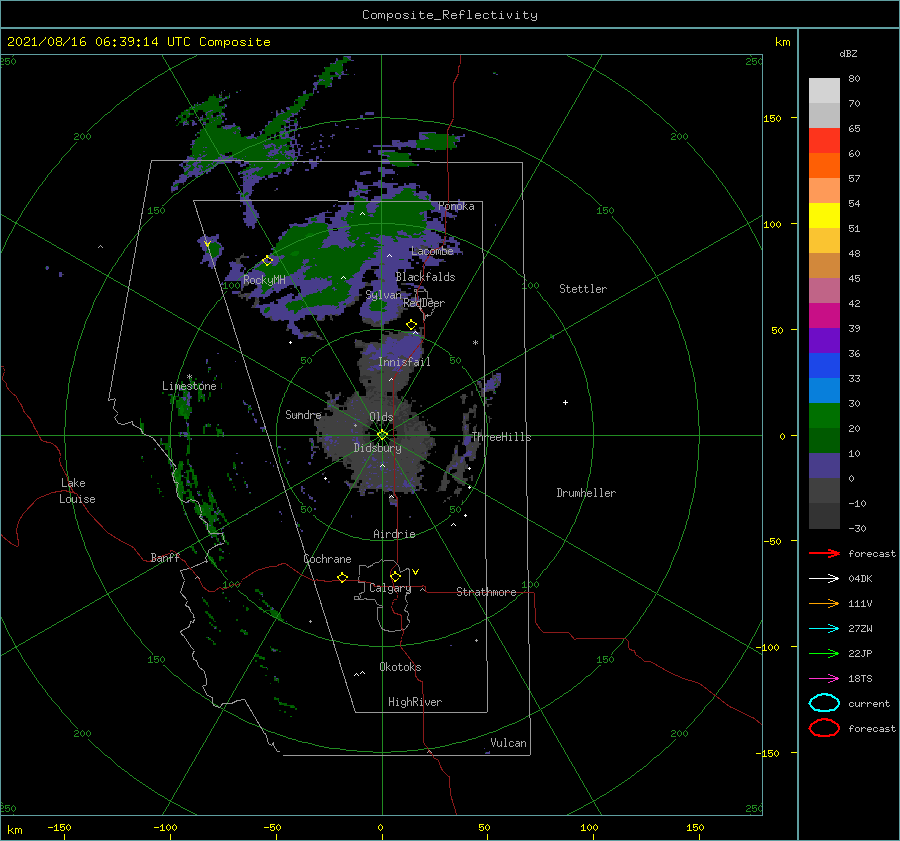This screenshot has height=841, width=900.
Task: Click the Airdrie town label
Action: [394, 534]
